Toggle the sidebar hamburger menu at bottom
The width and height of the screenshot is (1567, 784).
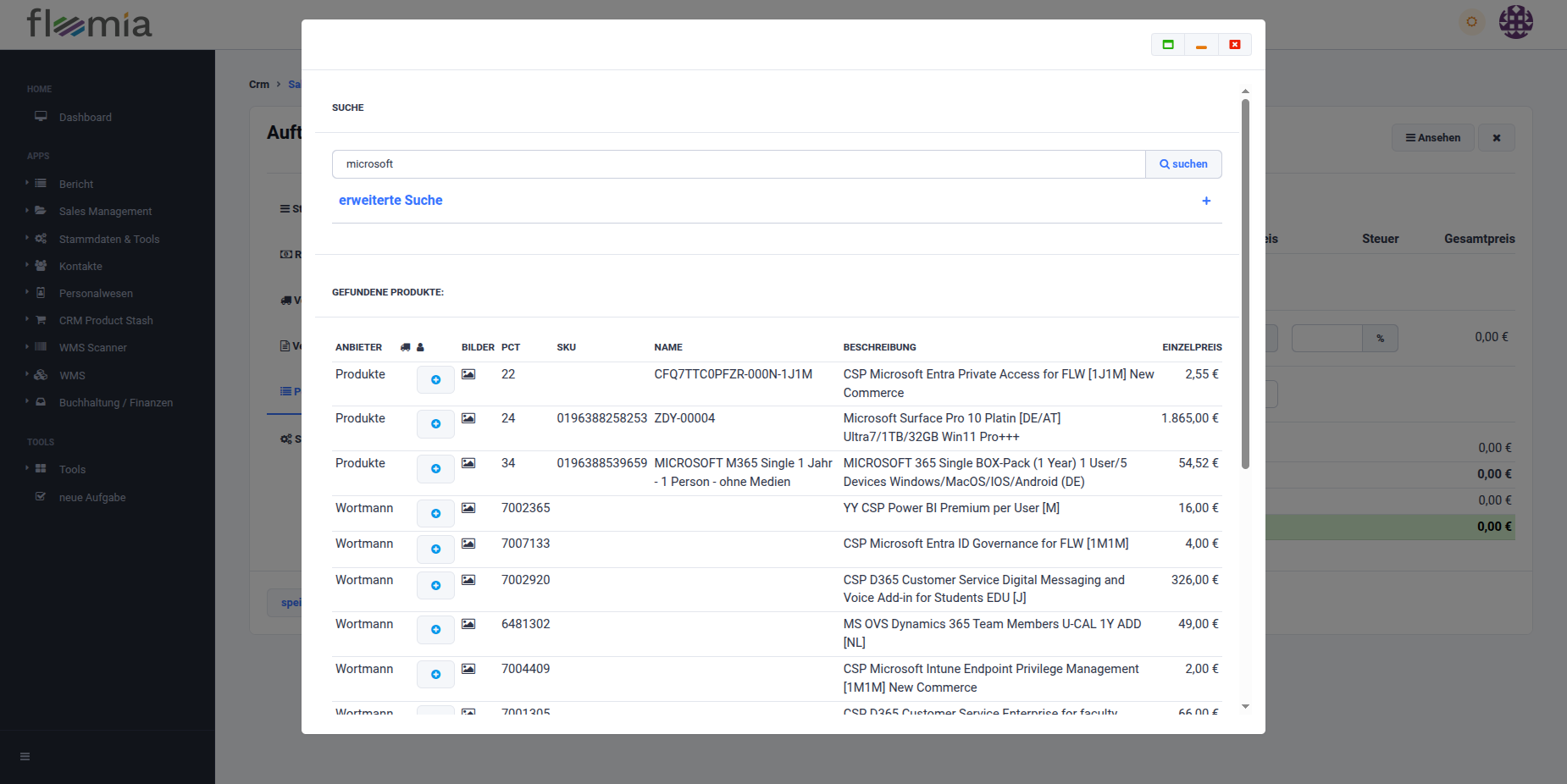(x=25, y=757)
